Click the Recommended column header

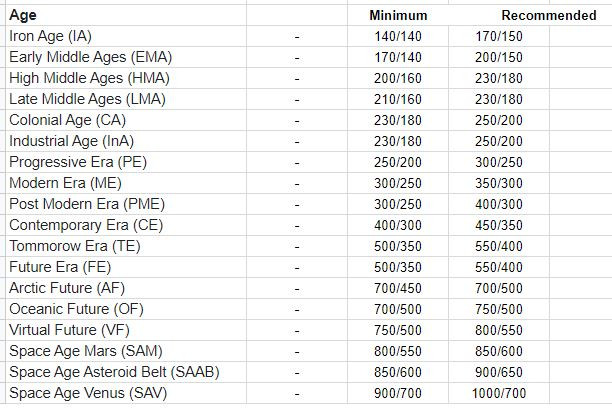click(549, 15)
